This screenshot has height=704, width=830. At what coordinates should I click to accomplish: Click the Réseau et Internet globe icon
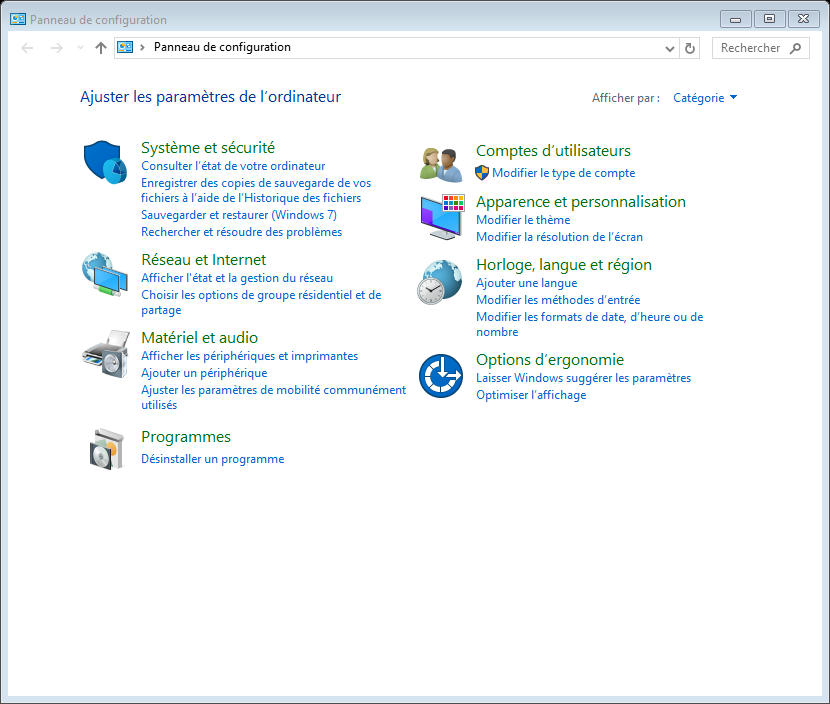(x=105, y=274)
